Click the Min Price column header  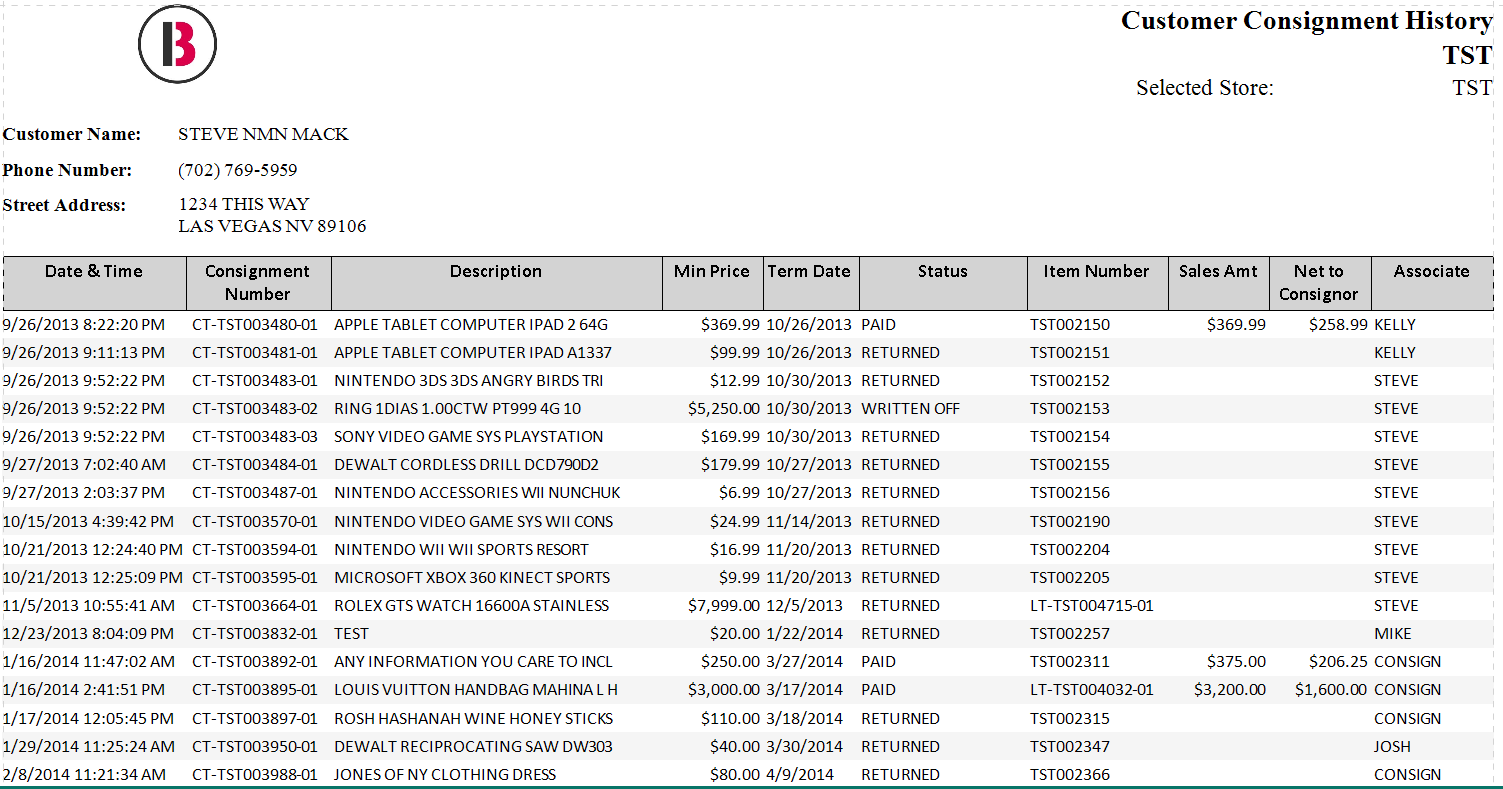(712, 283)
